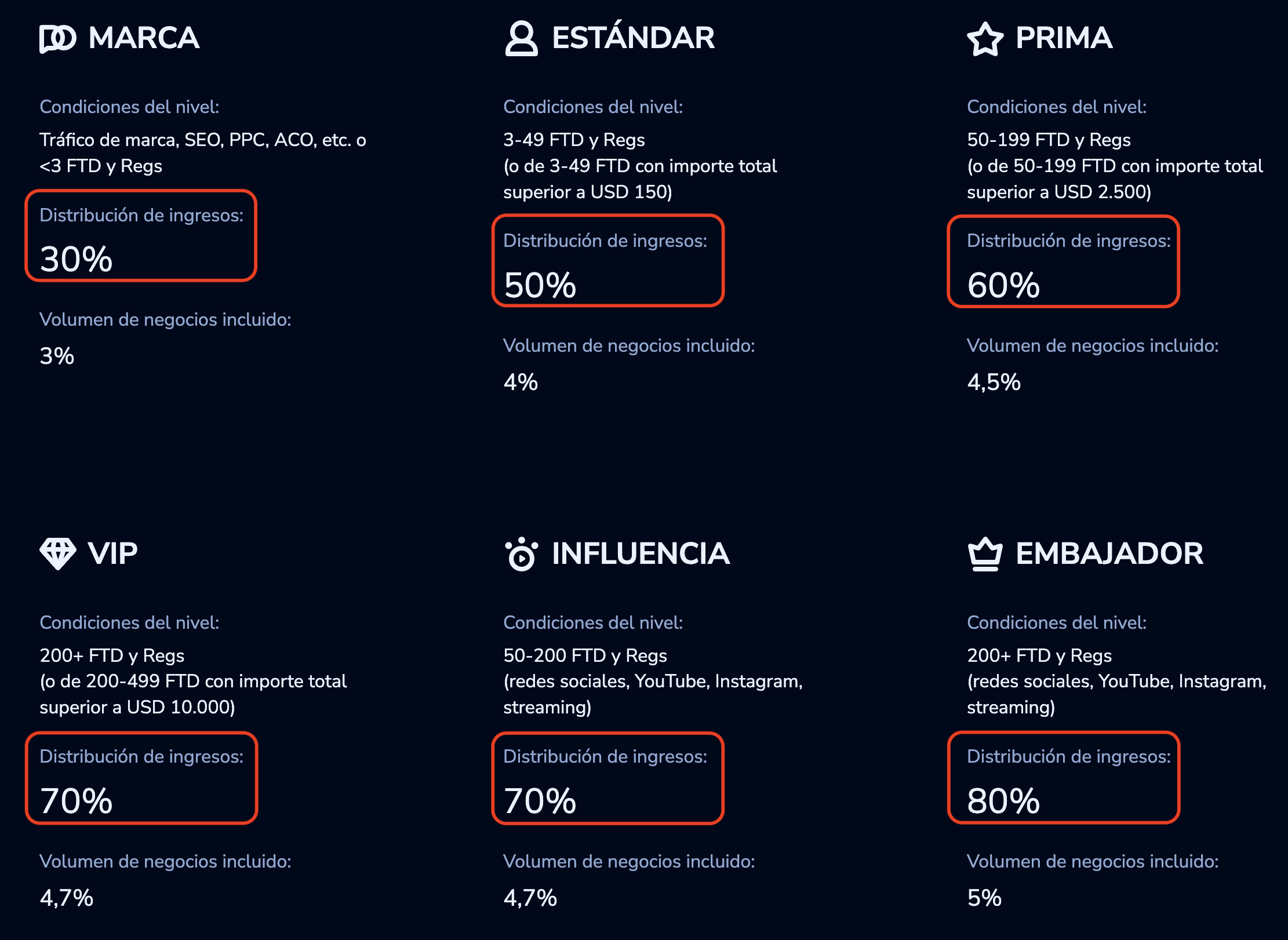
Task: Click the EMBAJADOR crown icon
Action: [985, 554]
